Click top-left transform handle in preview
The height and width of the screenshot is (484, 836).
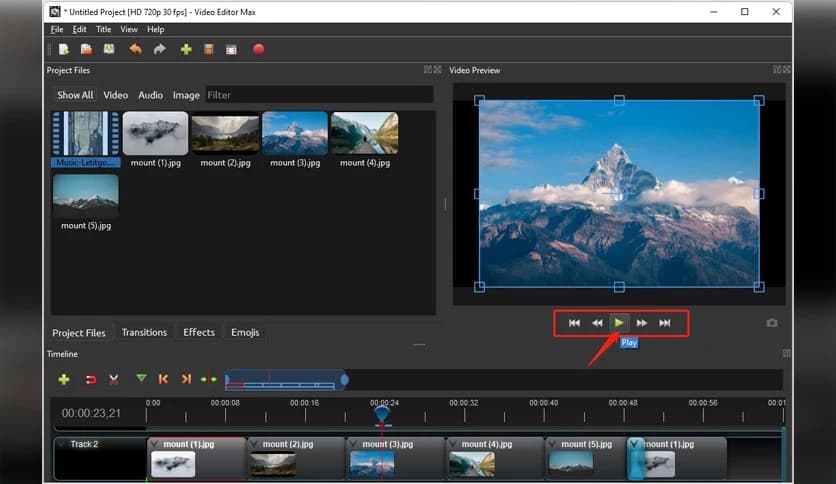coord(479,100)
